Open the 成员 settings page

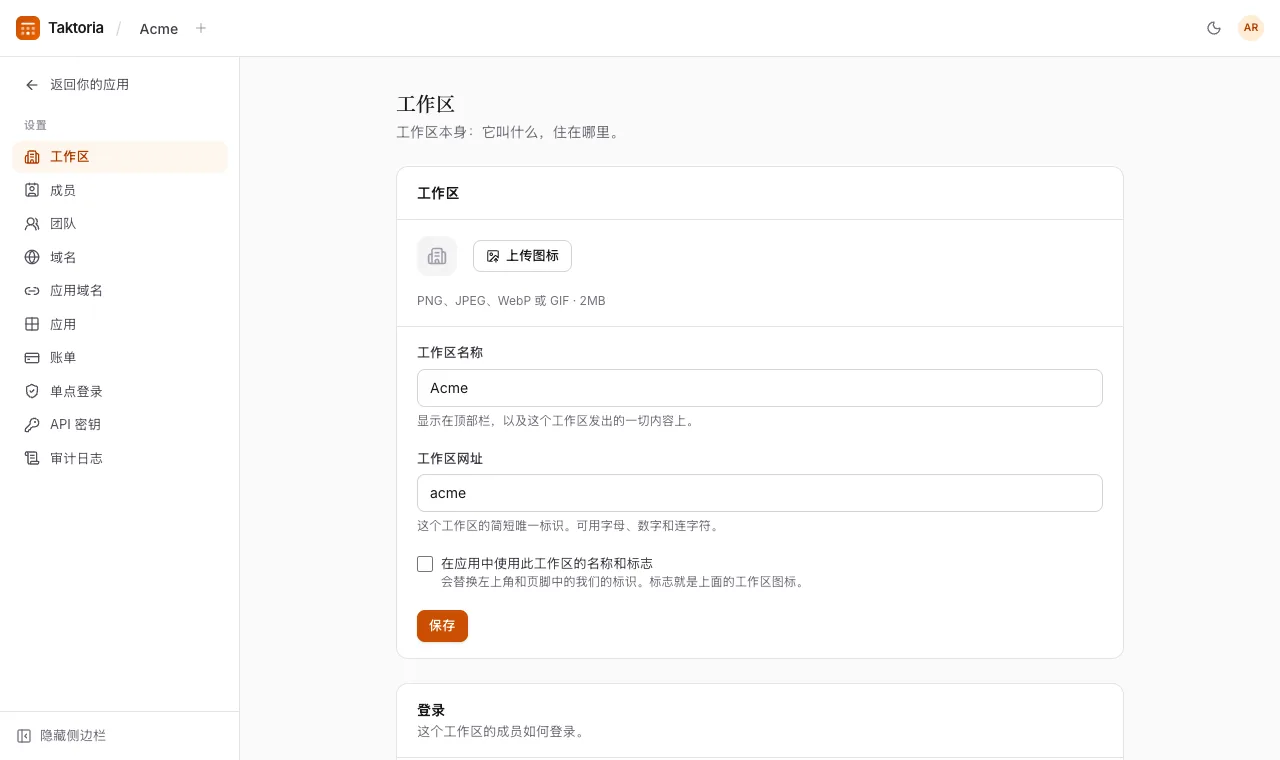coord(120,190)
